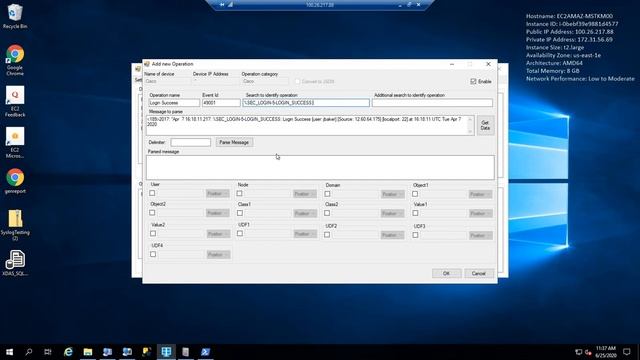Check the Domain field checkbox
Image resolution: width=640 pixels, height=360 pixels.
(x=327, y=194)
